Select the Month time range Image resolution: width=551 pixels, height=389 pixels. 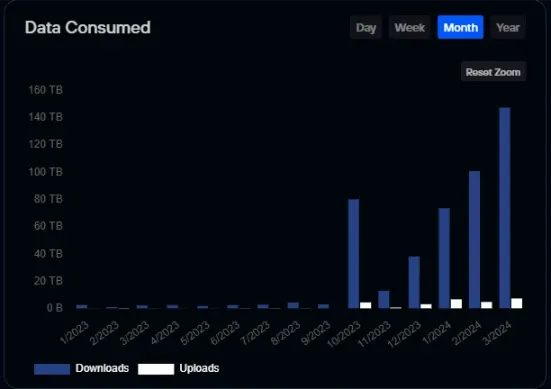tap(460, 27)
